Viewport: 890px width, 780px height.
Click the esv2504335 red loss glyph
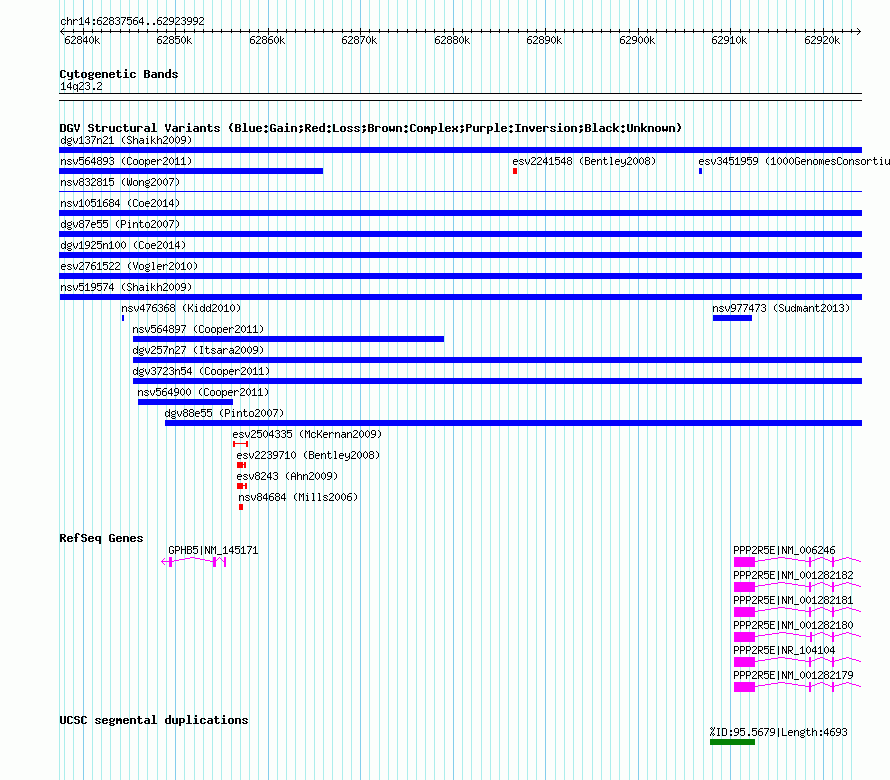[x=241, y=444]
